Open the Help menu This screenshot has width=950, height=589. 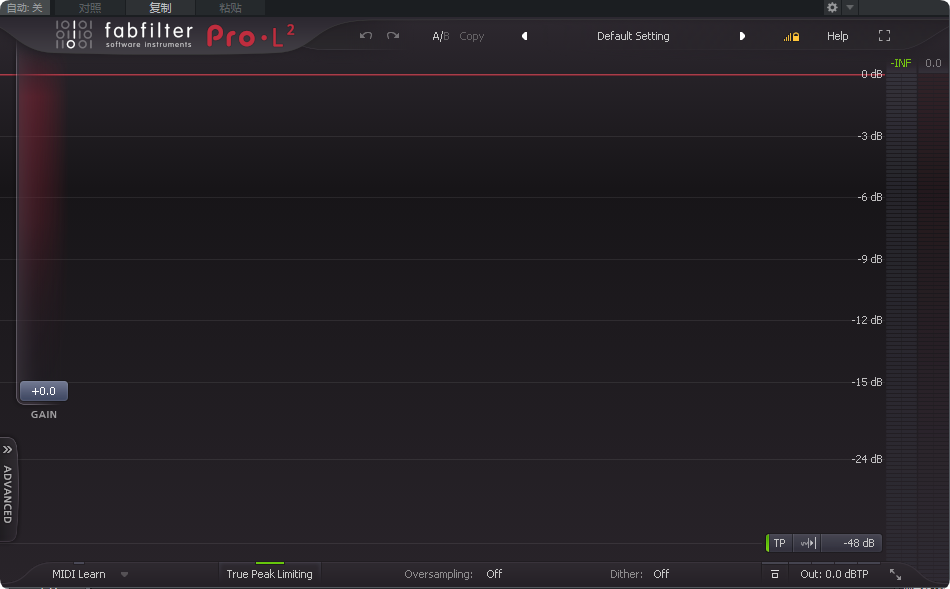click(837, 36)
